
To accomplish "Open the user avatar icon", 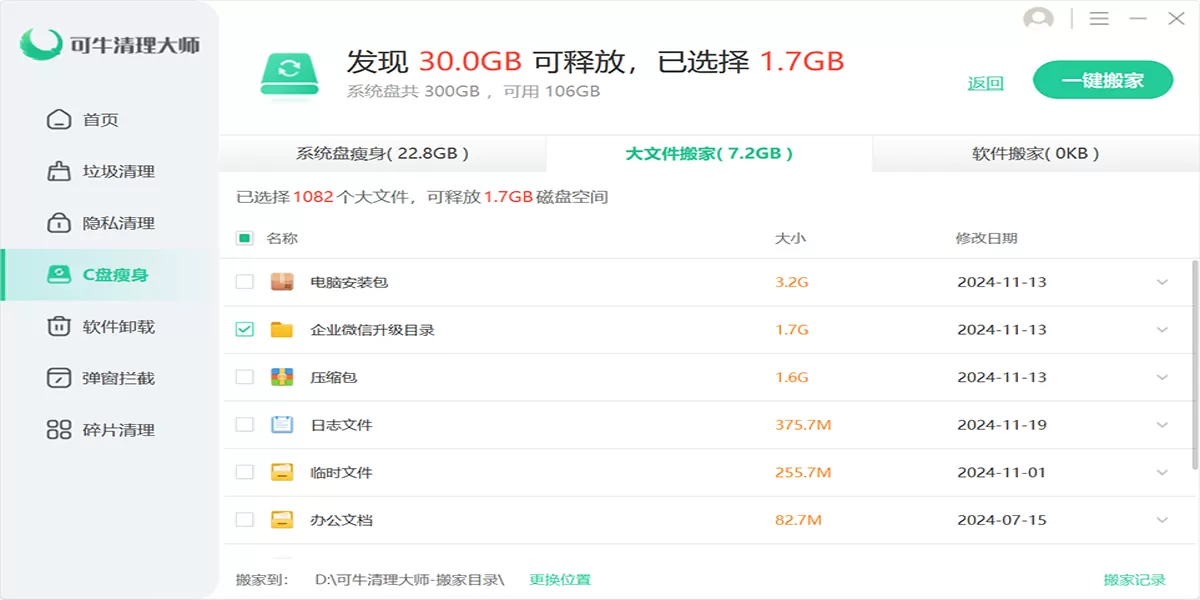I will 1039,19.
